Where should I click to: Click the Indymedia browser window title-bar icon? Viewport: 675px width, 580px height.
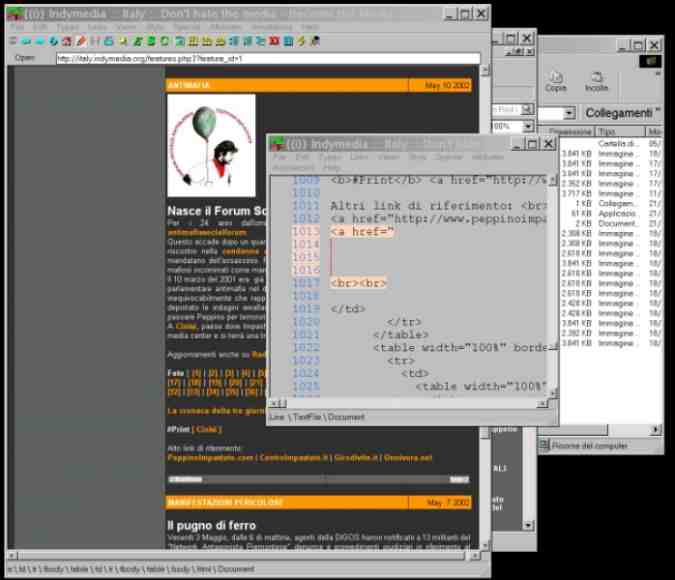(15, 13)
